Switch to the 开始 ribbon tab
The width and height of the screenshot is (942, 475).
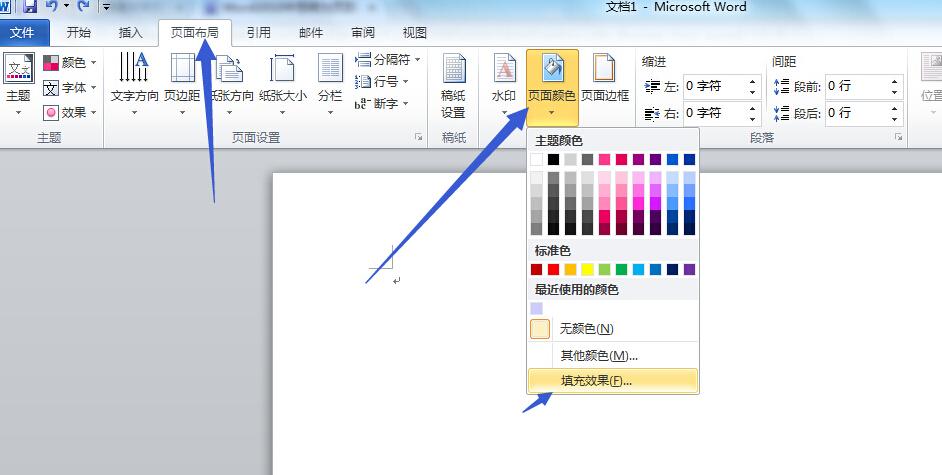79,32
